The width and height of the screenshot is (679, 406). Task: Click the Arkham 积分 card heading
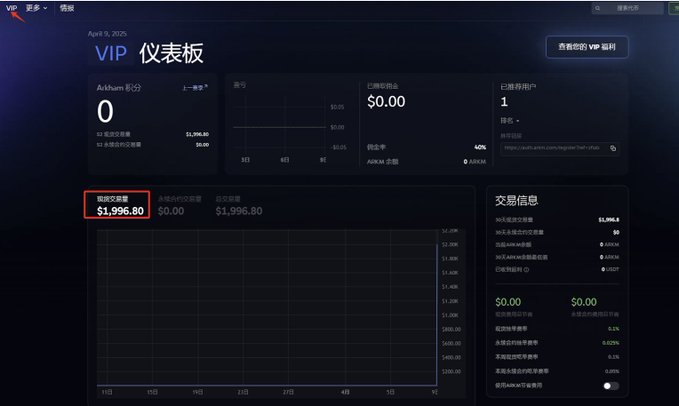point(119,87)
